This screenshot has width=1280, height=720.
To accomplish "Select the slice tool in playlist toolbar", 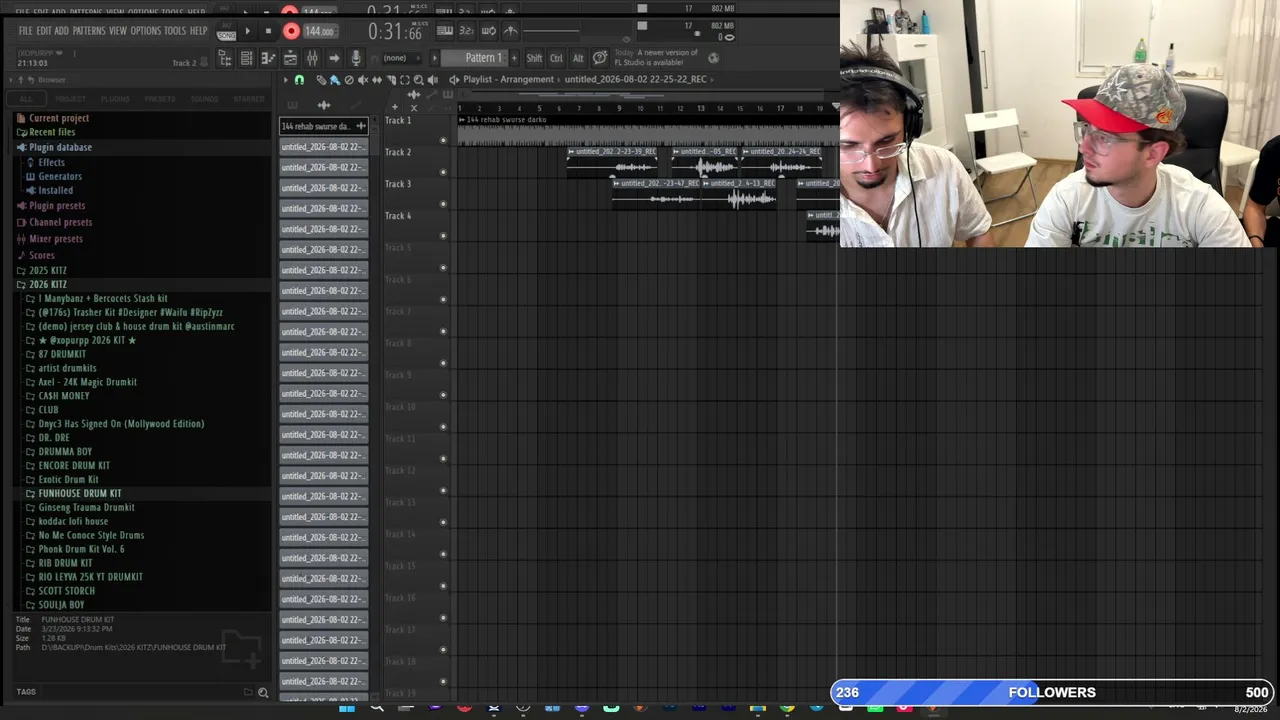I will [391, 80].
